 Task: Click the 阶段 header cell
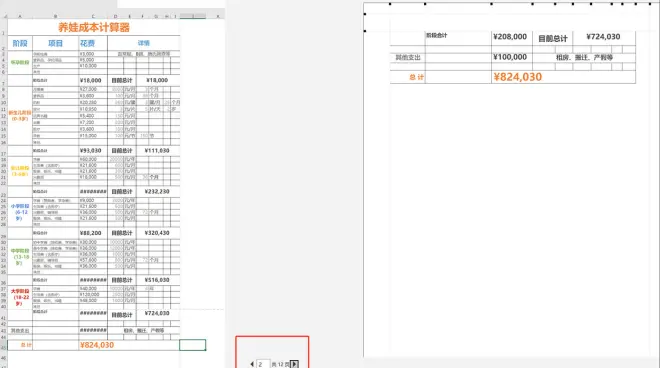coord(20,43)
